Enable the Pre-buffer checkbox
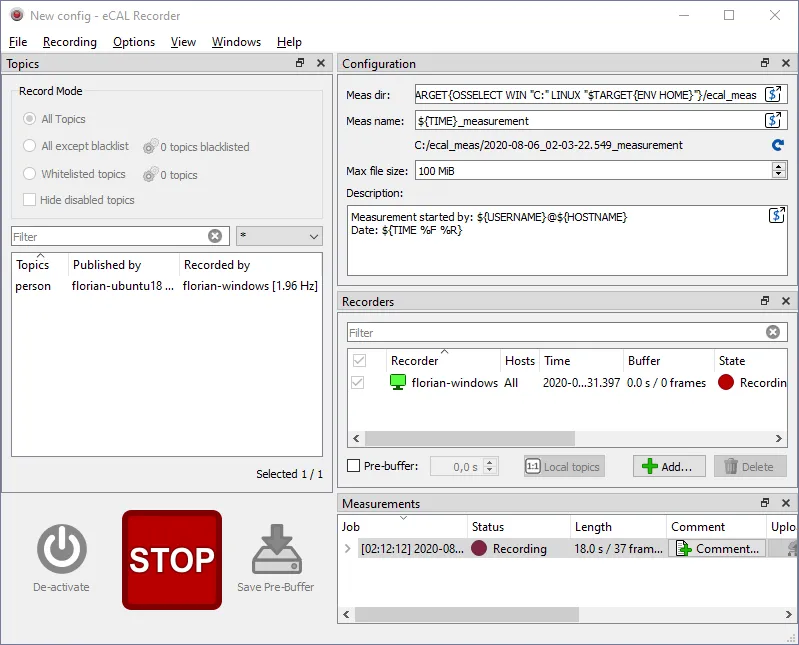Image resolution: width=799 pixels, height=645 pixels. [353, 466]
